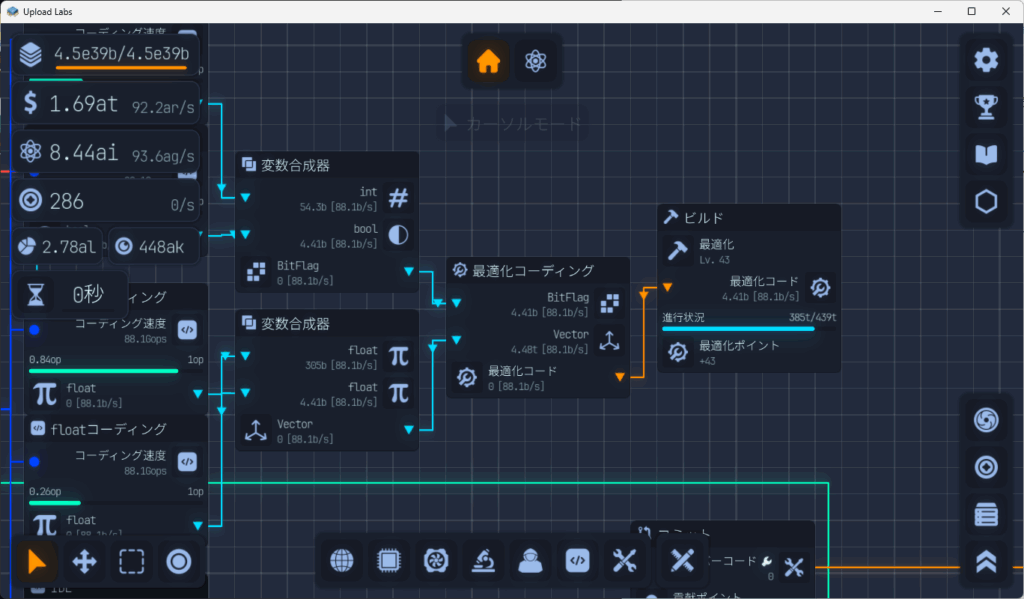Image resolution: width=1024 pixels, height=599 pixels.
Task: Open the microscope research icon
Action: point(483,562)
